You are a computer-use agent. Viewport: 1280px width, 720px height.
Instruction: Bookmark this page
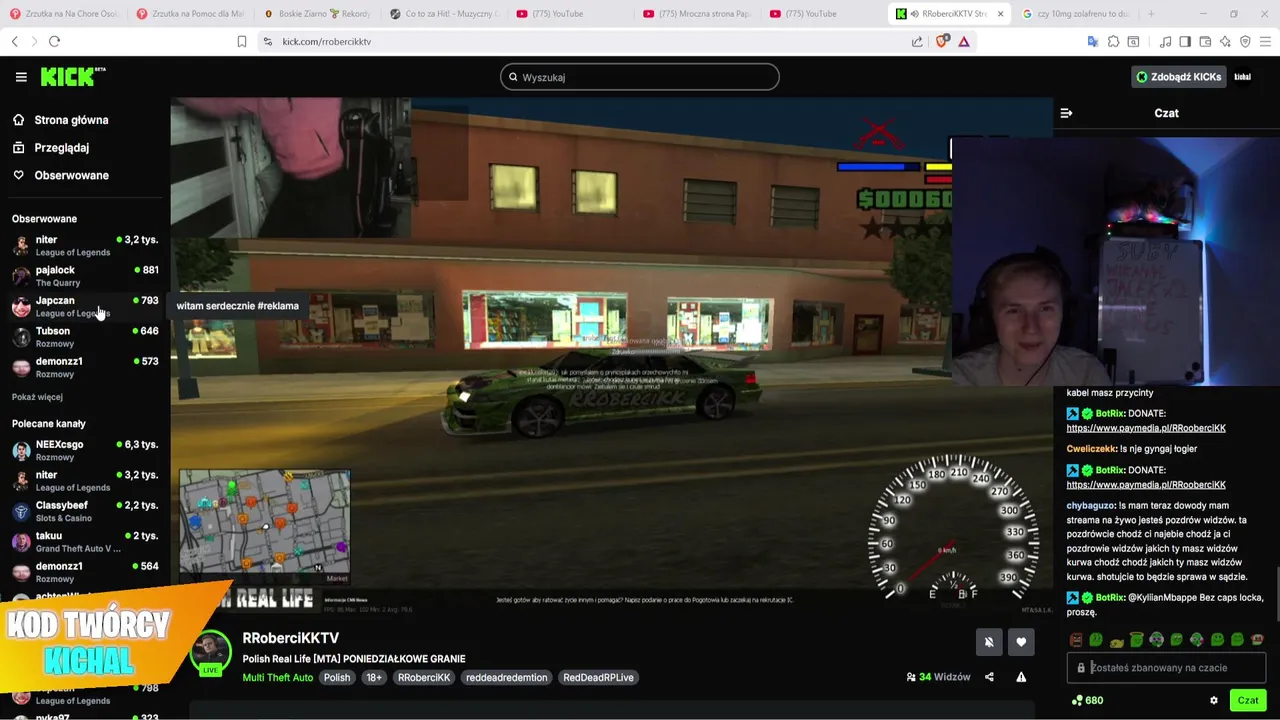coord(242,41)
